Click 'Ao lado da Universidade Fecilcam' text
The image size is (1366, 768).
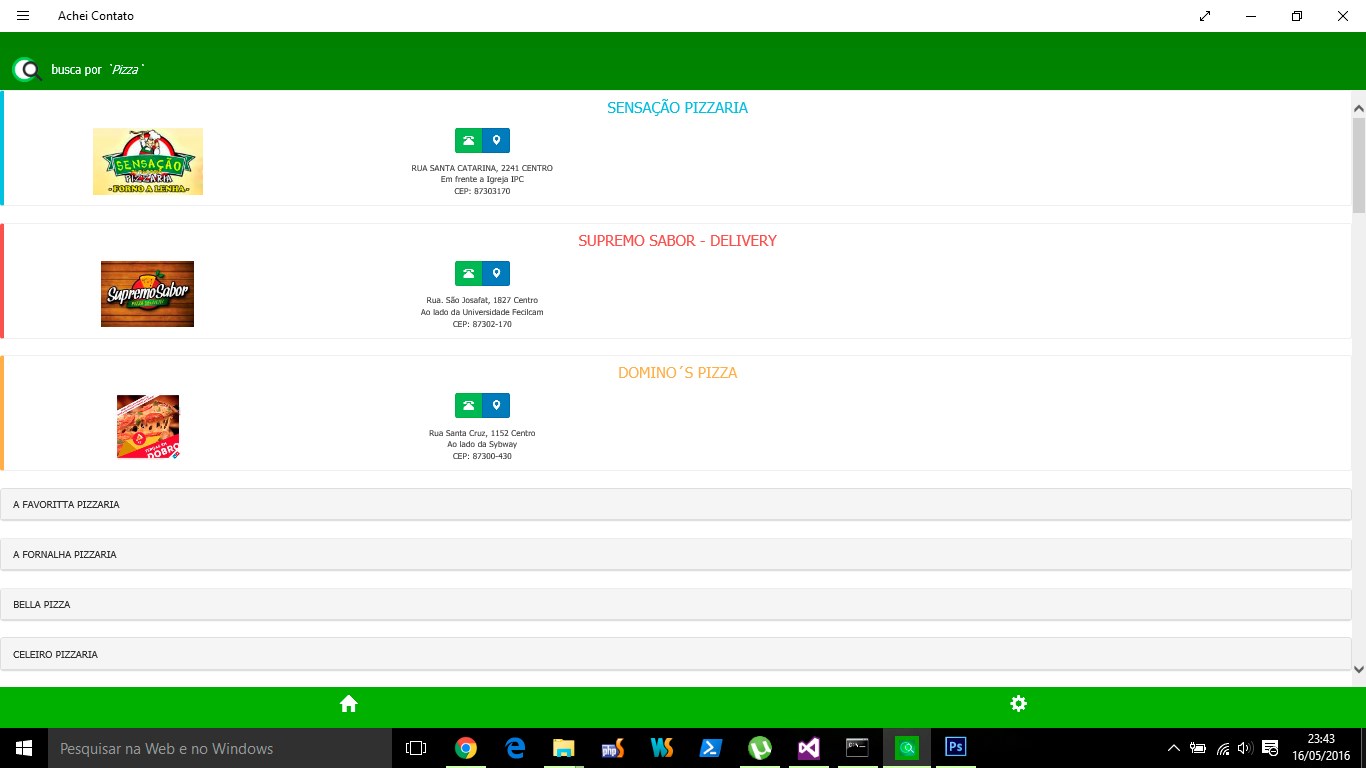(x=482, y=312)
